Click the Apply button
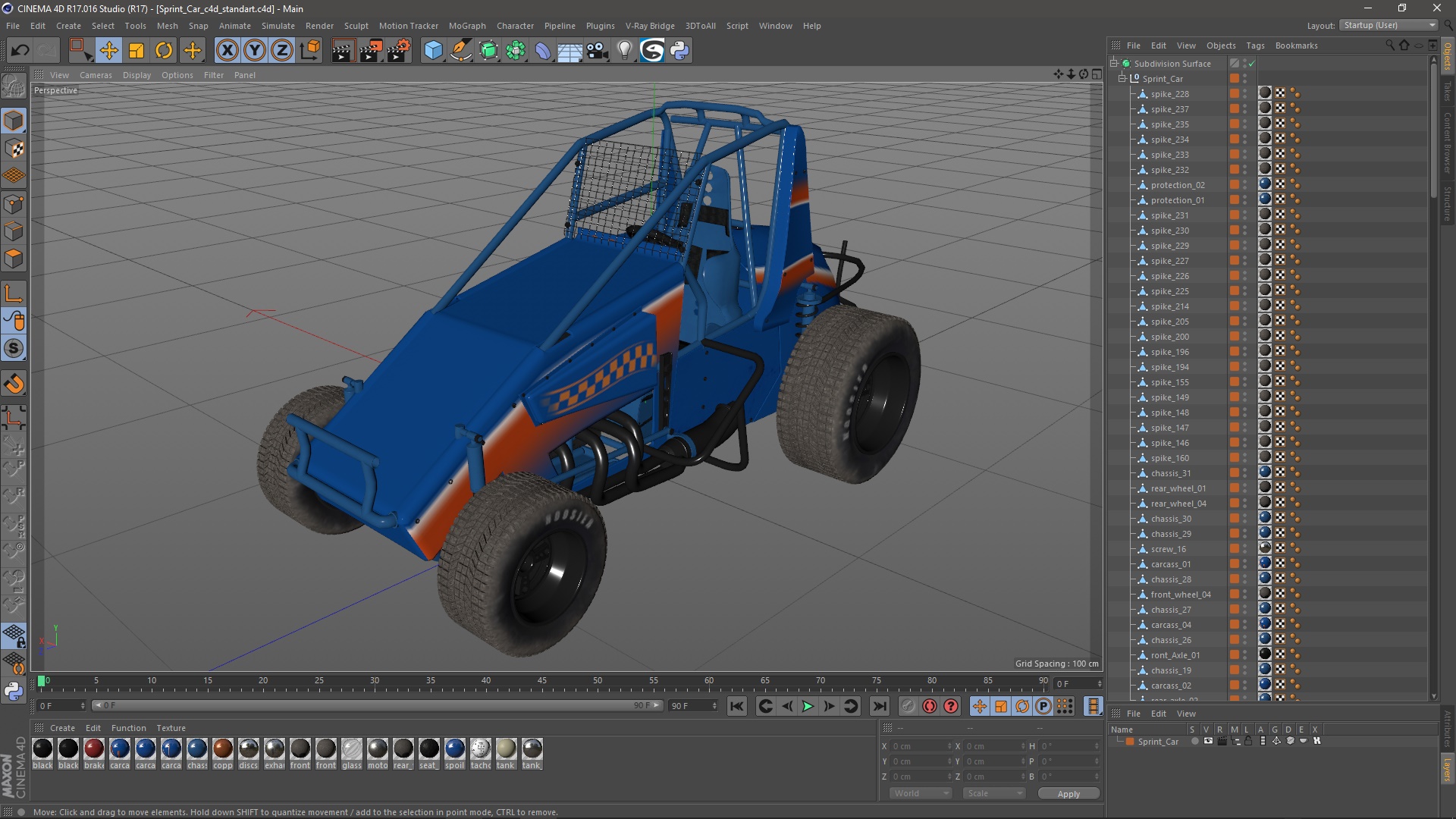This screenshot has width=1456, height=819. tap(1068, 794)
